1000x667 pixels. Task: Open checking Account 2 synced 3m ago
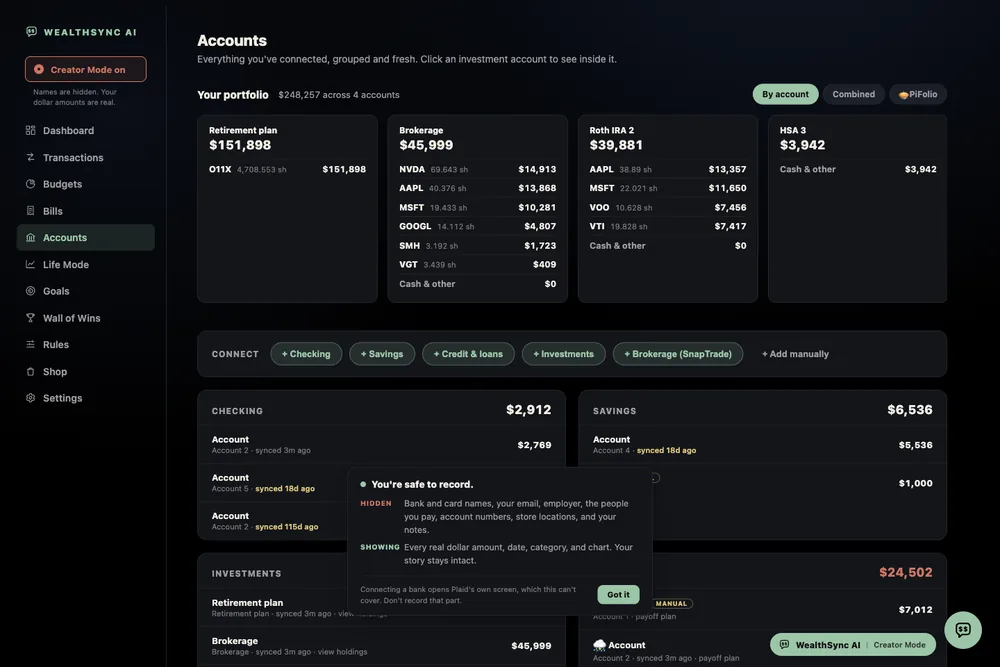[x=381, y=444]
